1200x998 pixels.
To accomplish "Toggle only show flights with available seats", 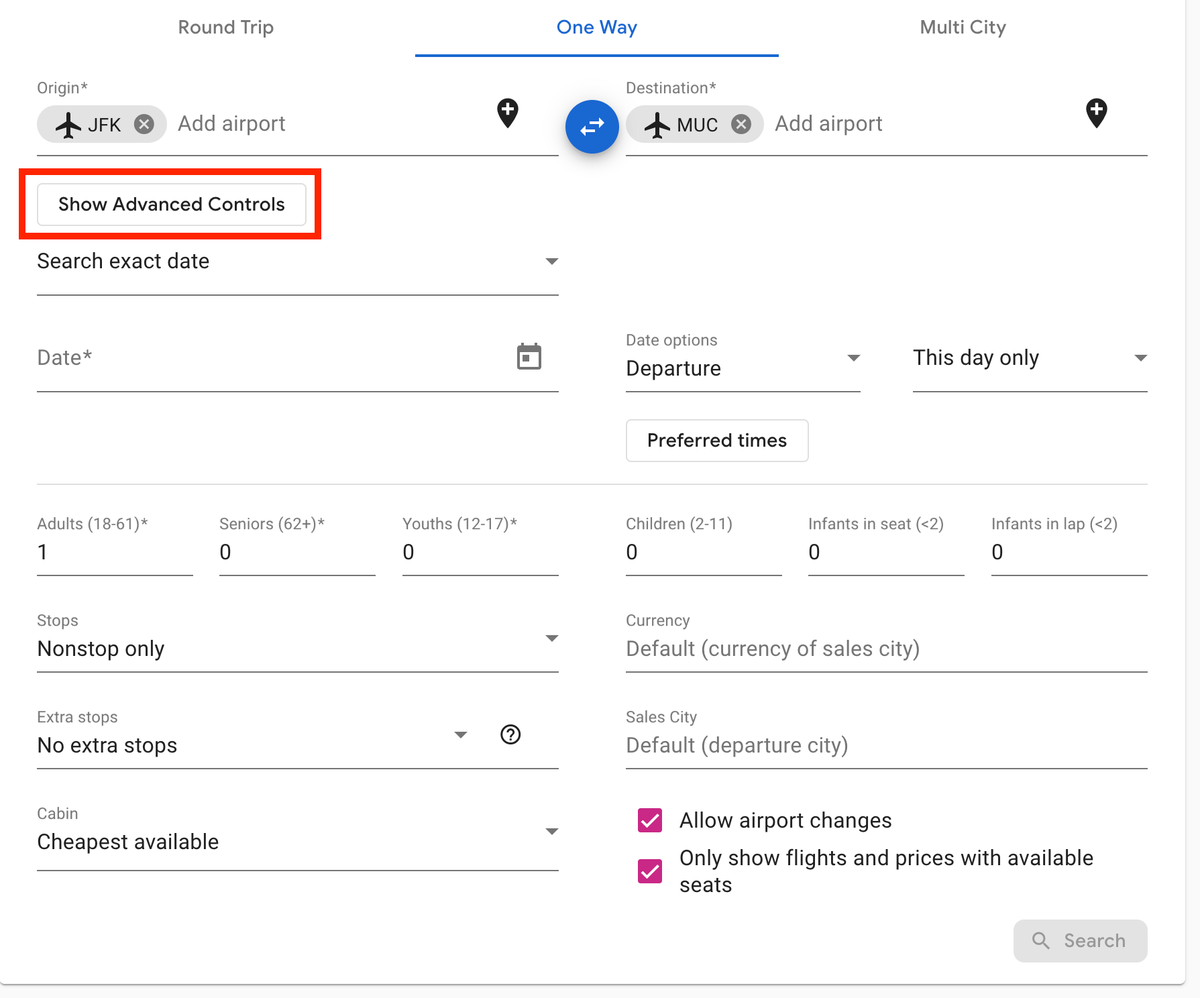I will pos(650,871).
